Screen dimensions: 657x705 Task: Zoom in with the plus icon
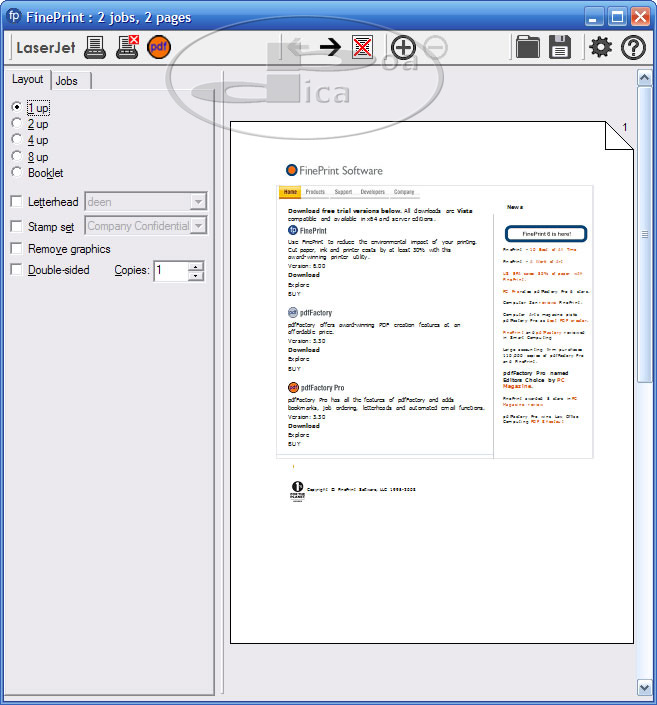tap(403, 46)
